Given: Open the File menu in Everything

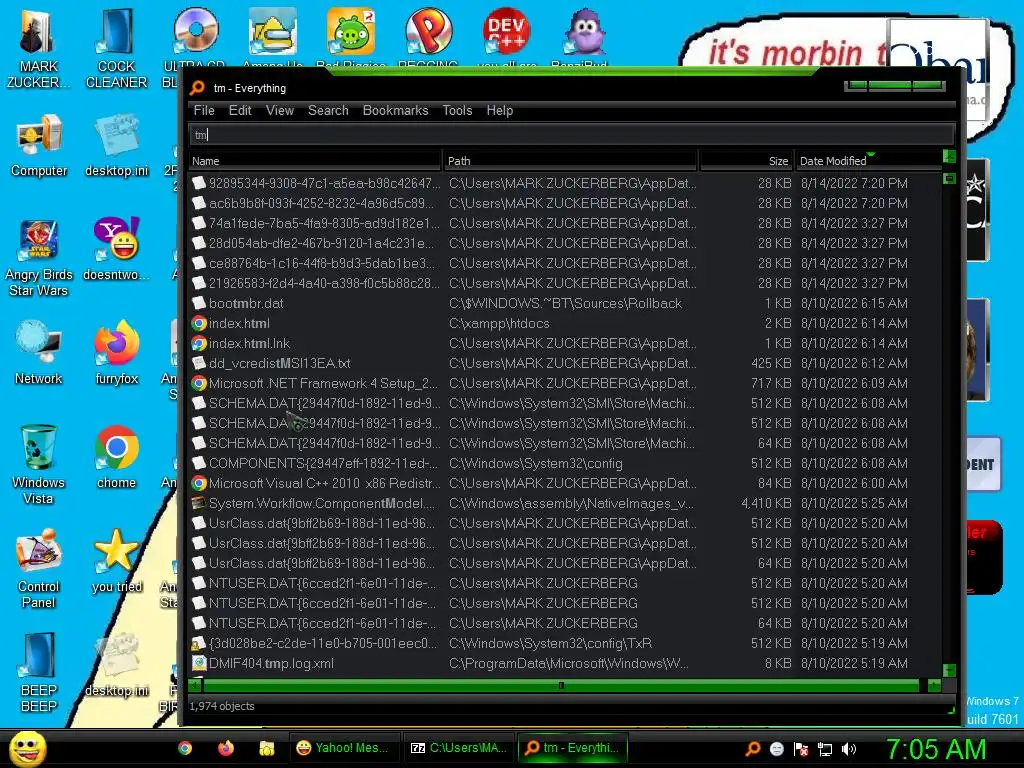Looking at the screenshot, I should 204,110.
